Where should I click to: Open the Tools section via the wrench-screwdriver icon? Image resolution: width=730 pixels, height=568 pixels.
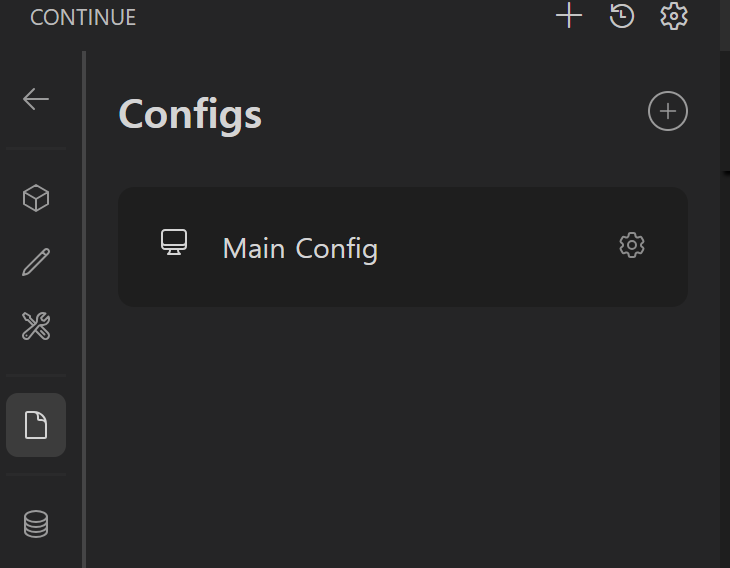pyautogui.click(x=36, y=325)
